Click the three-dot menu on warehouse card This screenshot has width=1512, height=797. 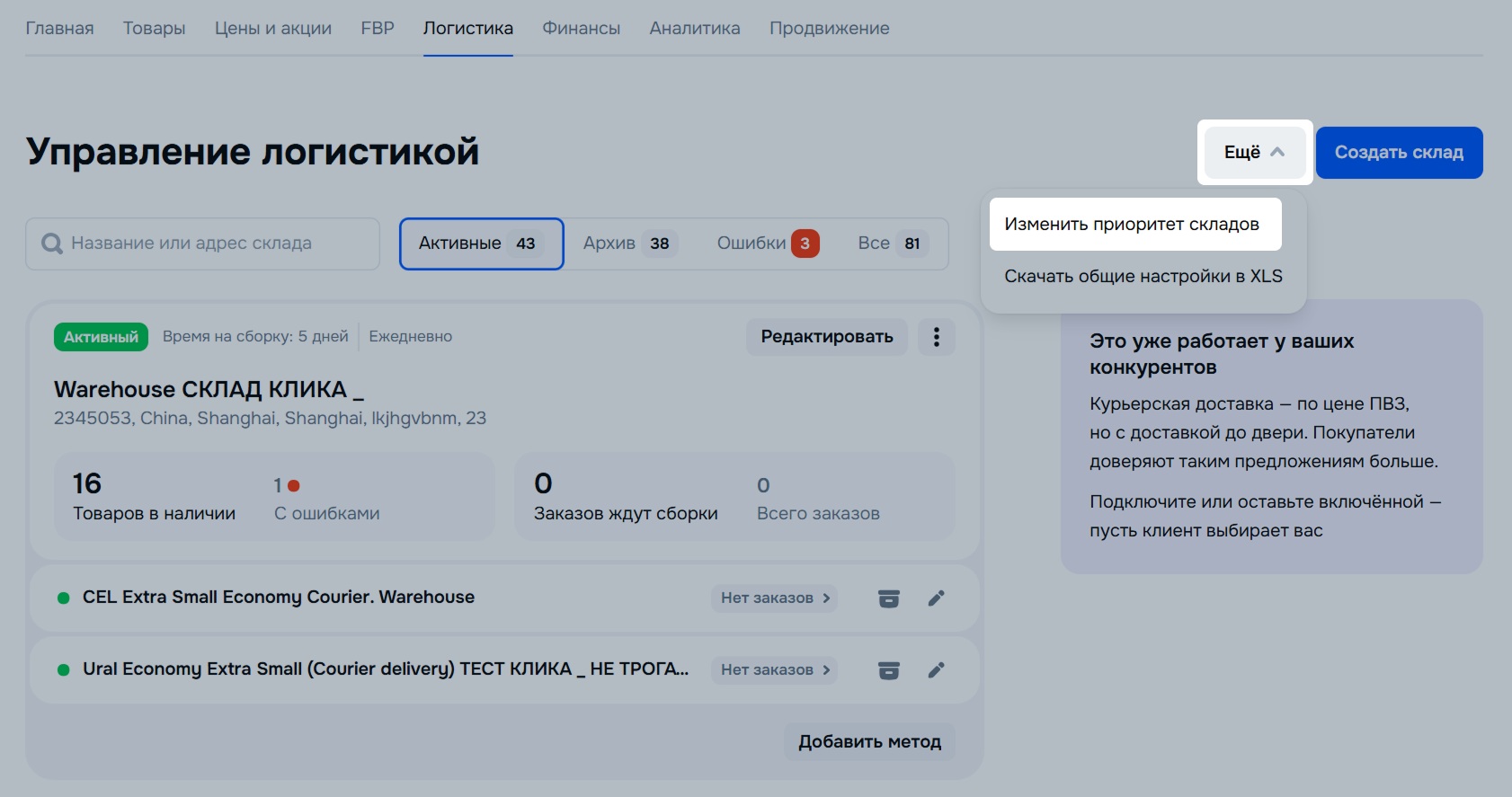click(x=936, y=337)
